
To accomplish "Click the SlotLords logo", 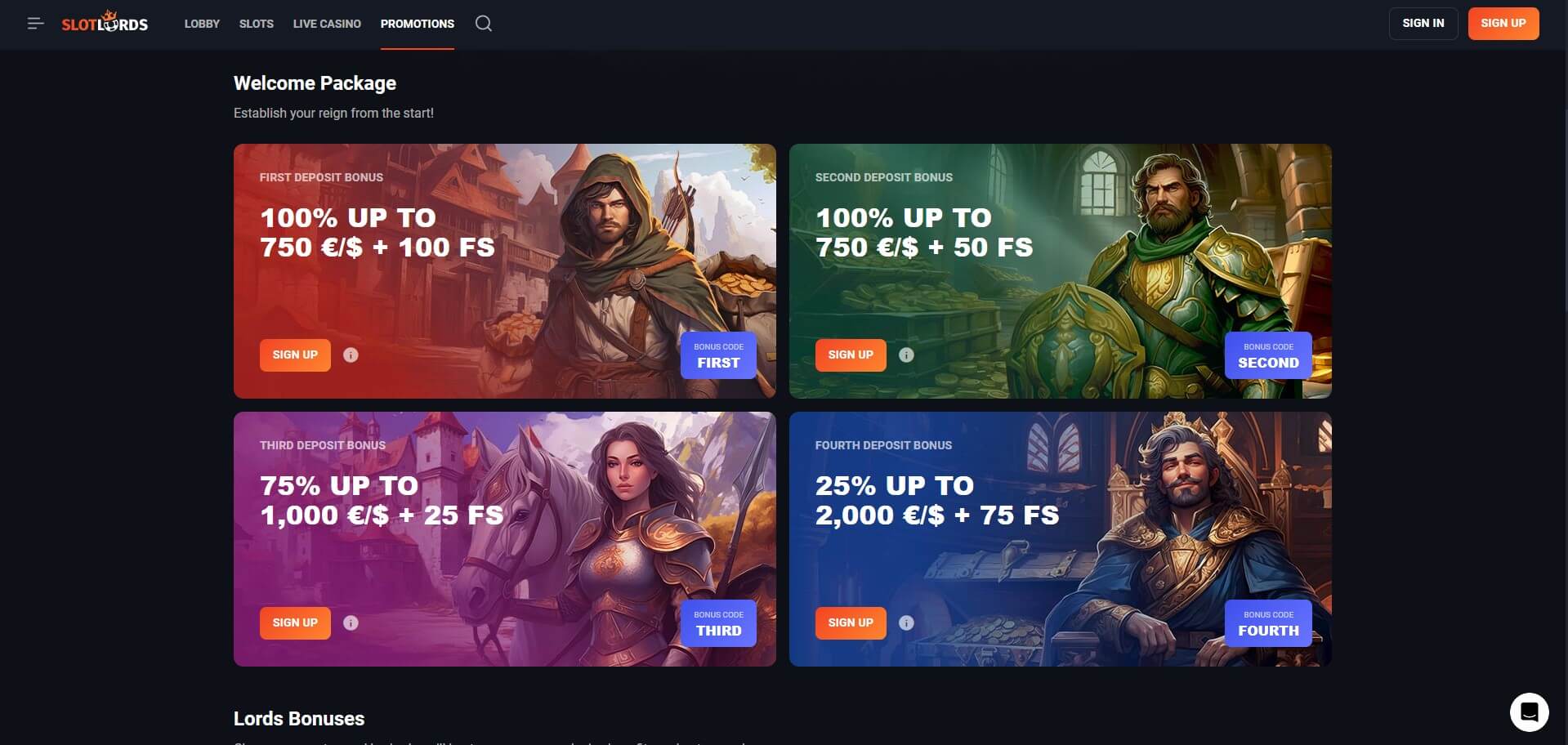I will (105, 23).
